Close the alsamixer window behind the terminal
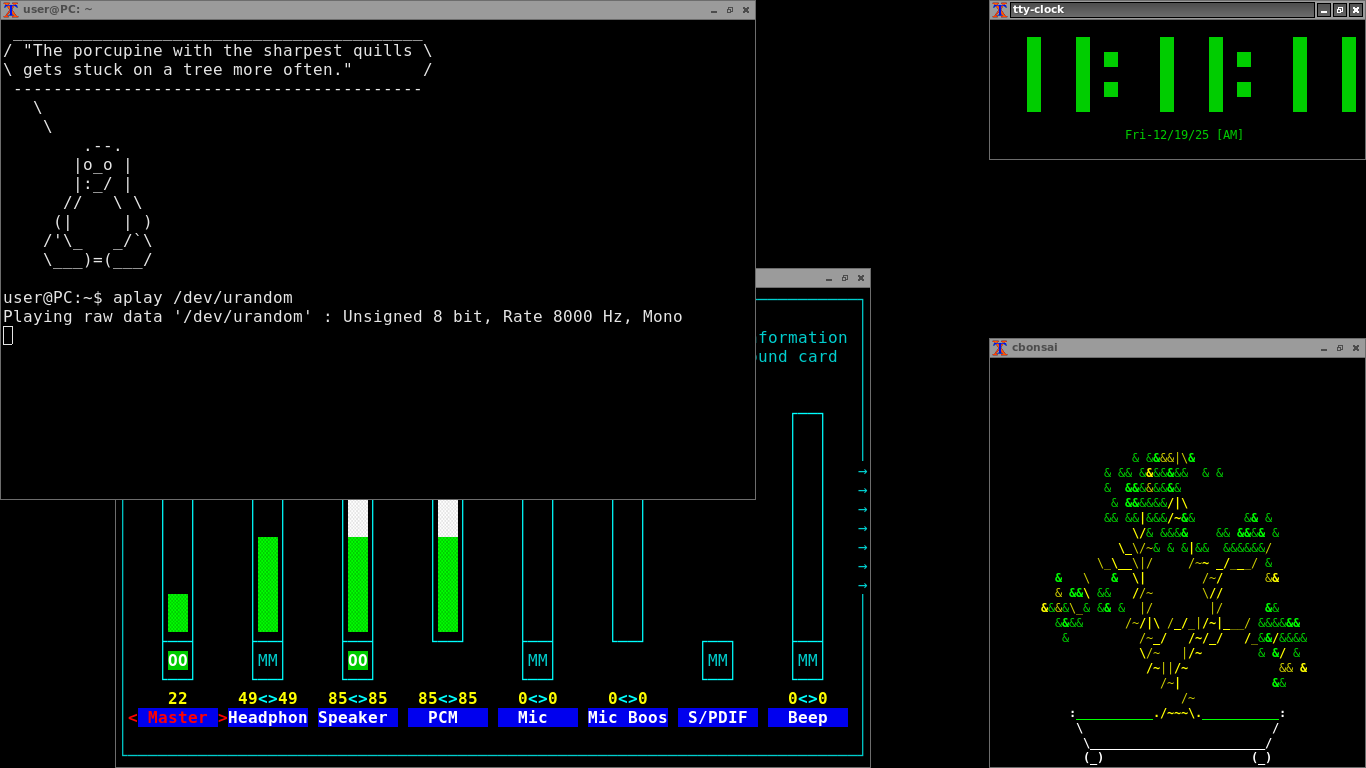This screenshot has height=768, width=1366. [861, 278]
